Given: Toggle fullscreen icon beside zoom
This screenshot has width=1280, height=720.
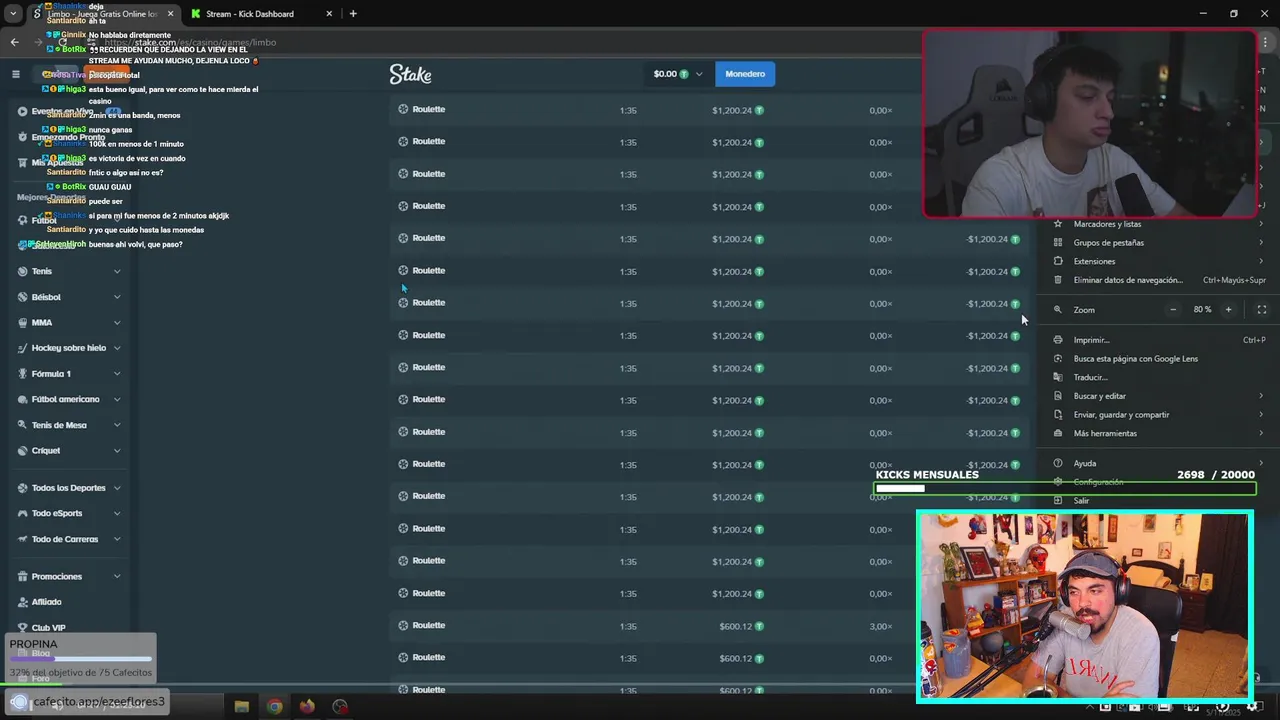Looking at the screenshot, I should point(1262,310).
